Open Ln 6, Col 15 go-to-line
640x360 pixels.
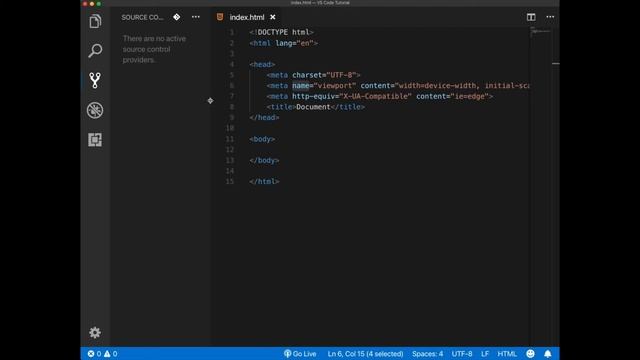click(365, 354)
